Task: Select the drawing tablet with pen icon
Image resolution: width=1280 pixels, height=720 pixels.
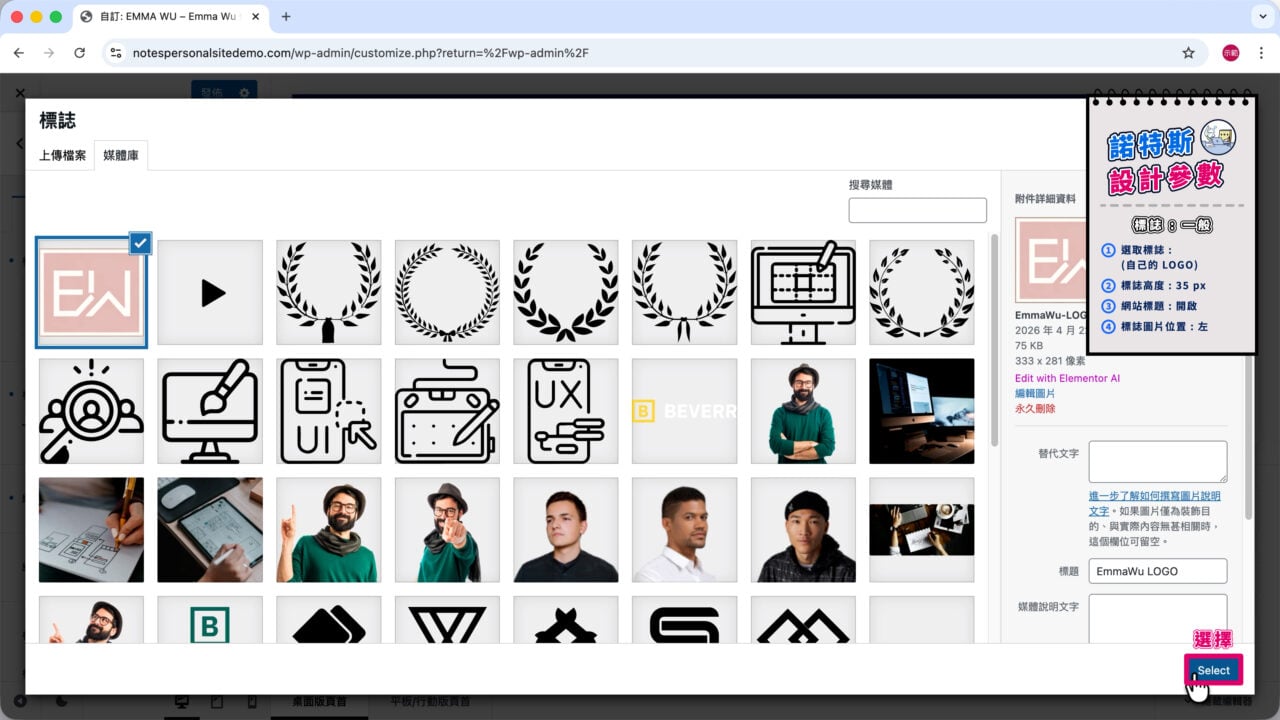Action: (x=447, y=411)
